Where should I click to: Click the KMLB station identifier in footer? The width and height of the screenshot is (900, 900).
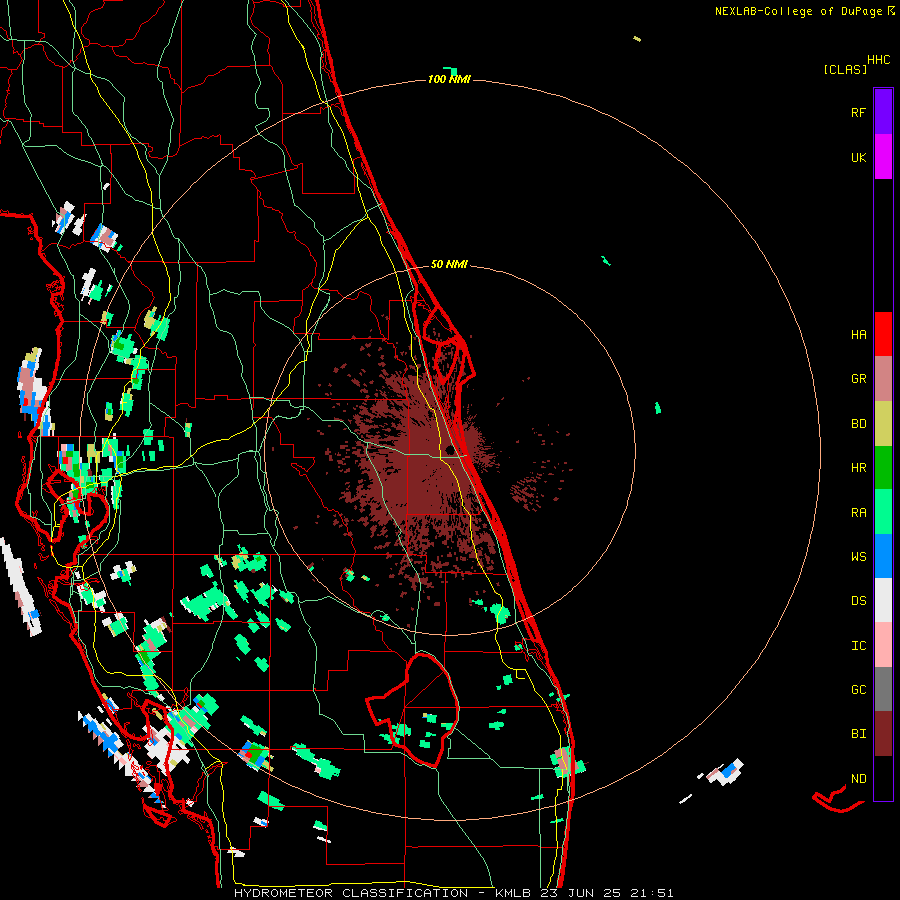click(514, 893)
